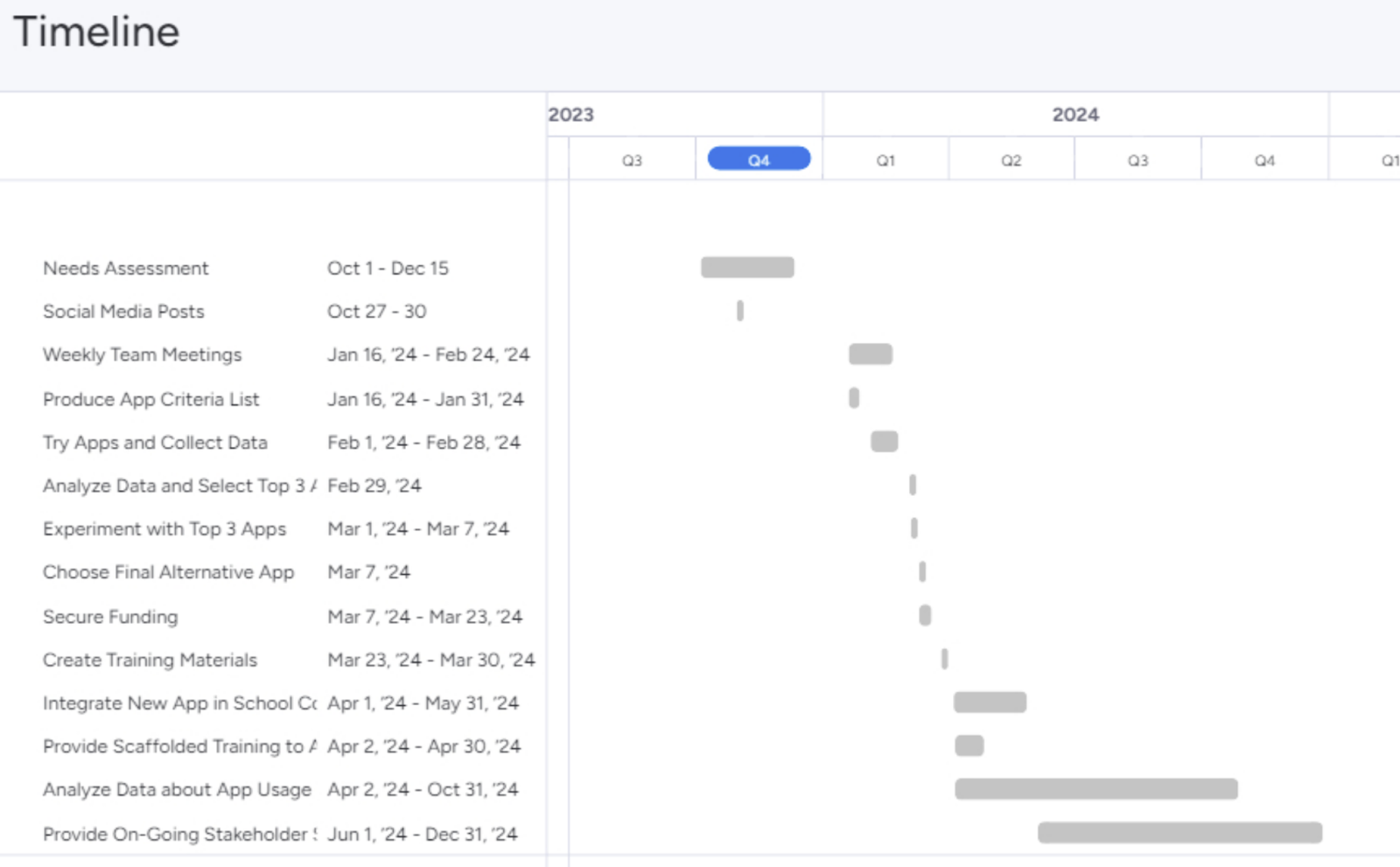The image size is (1400, 867).
Task: Click the Timeline page title
Action: 96,32
